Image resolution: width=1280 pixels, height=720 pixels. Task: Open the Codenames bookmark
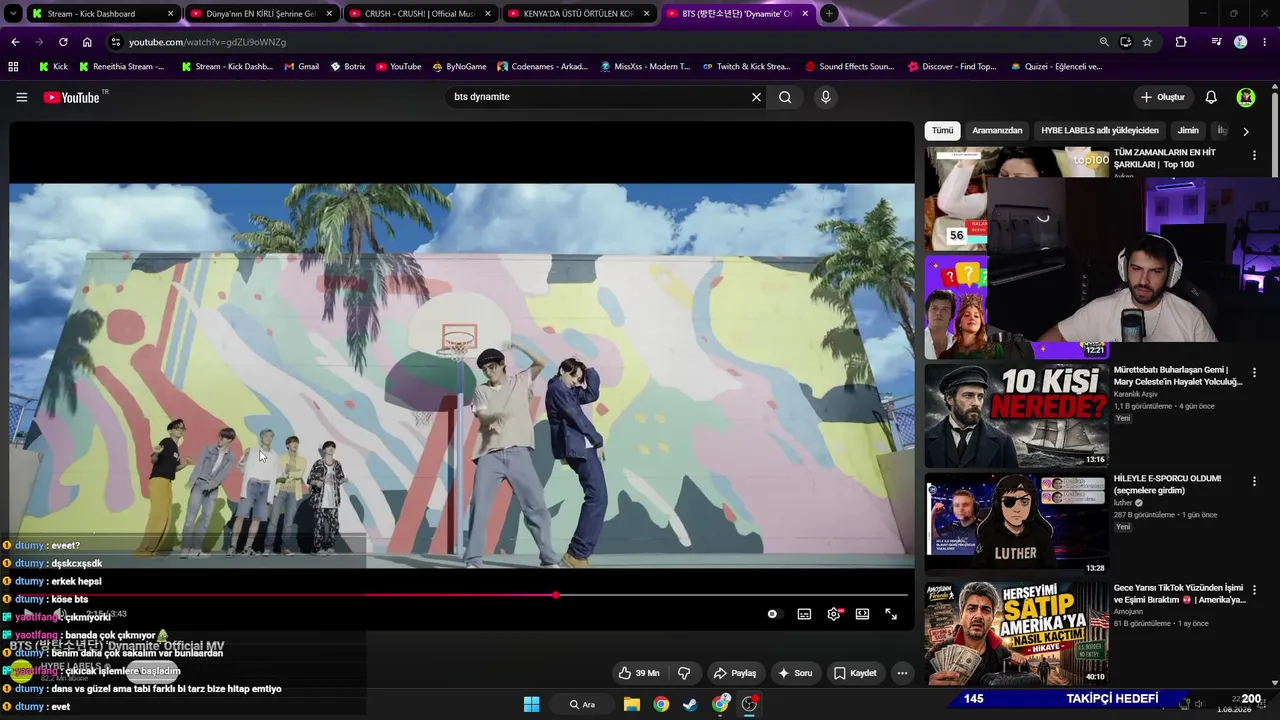[x=542, y=67]
